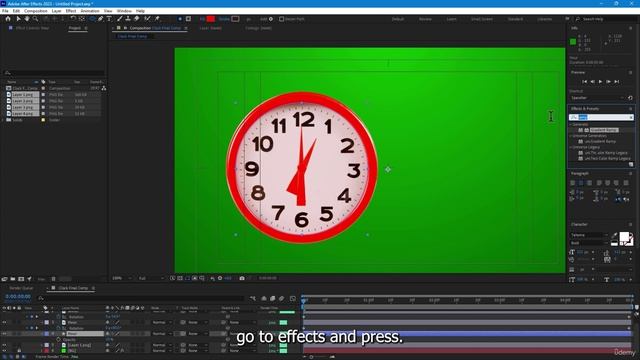Click the trash icon in Project panel

(53, 279)
